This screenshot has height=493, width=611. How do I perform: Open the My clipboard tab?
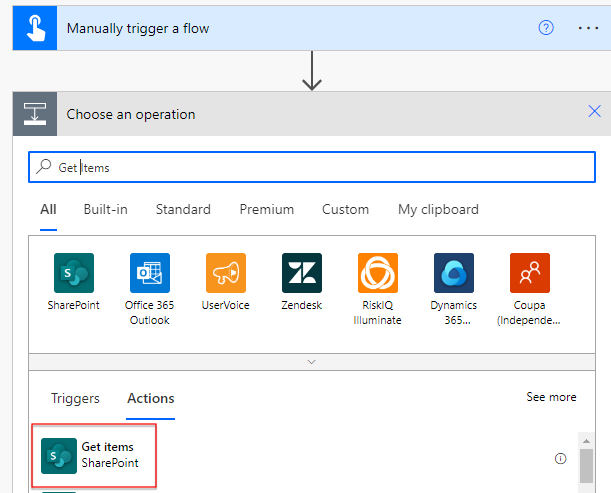point(438,210)
